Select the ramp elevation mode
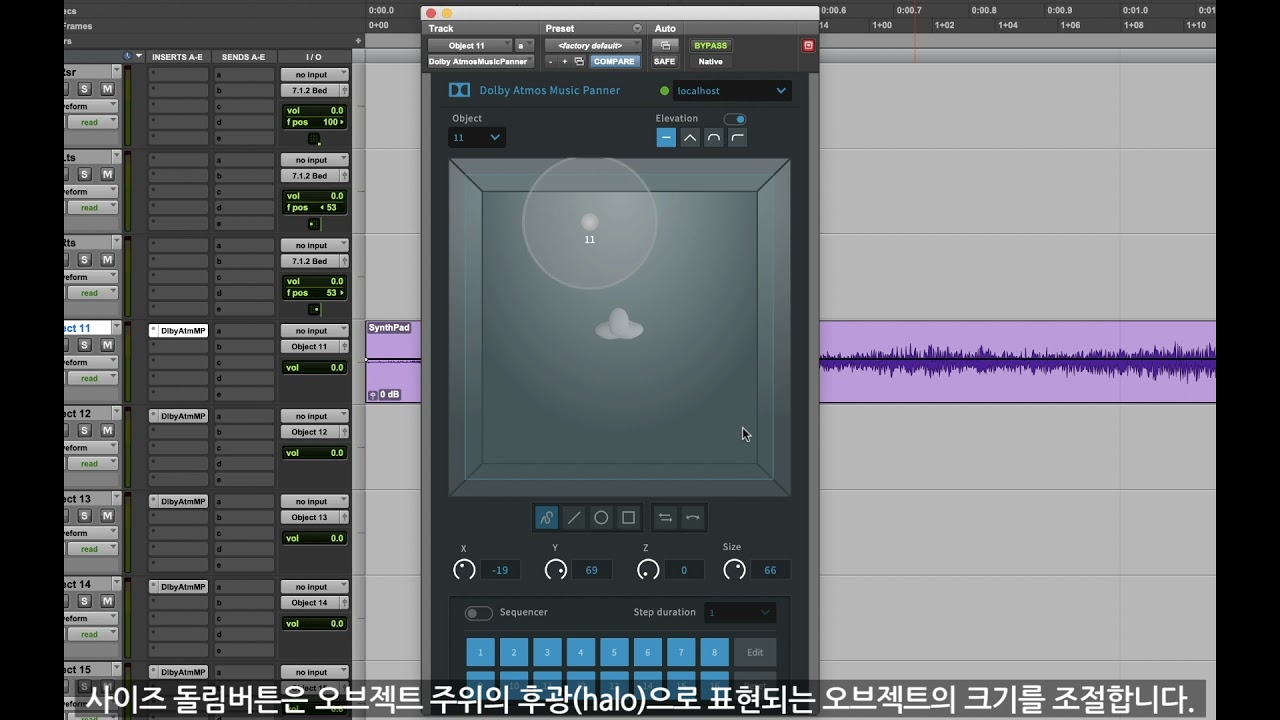This screenshot has width=1280, height=720. pyautogui.click(x=738, y=138)
